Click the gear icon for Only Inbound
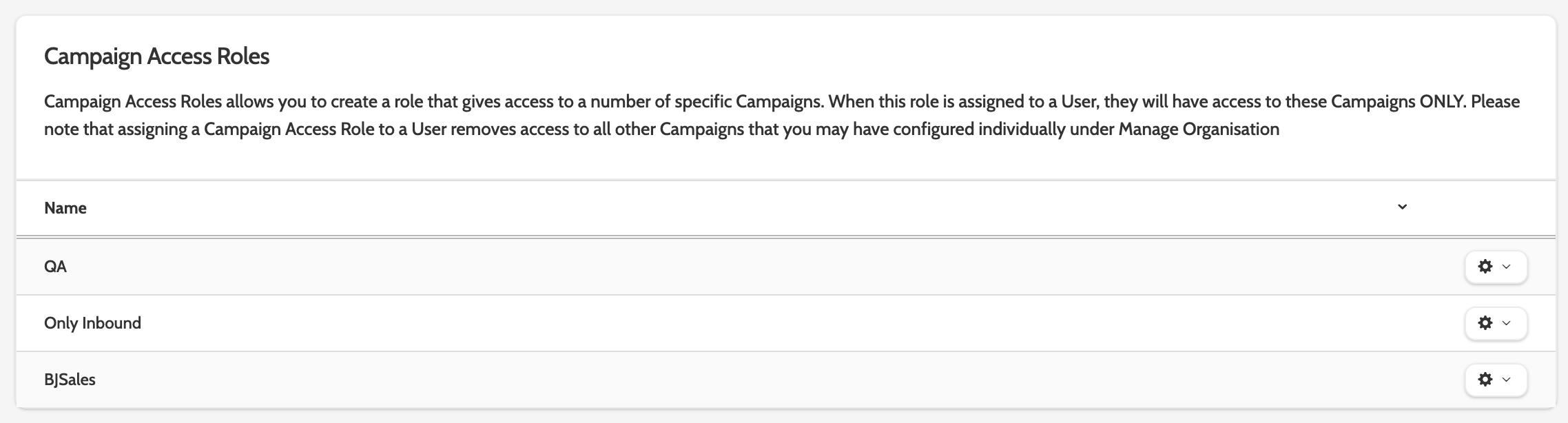 [1485, 323]
